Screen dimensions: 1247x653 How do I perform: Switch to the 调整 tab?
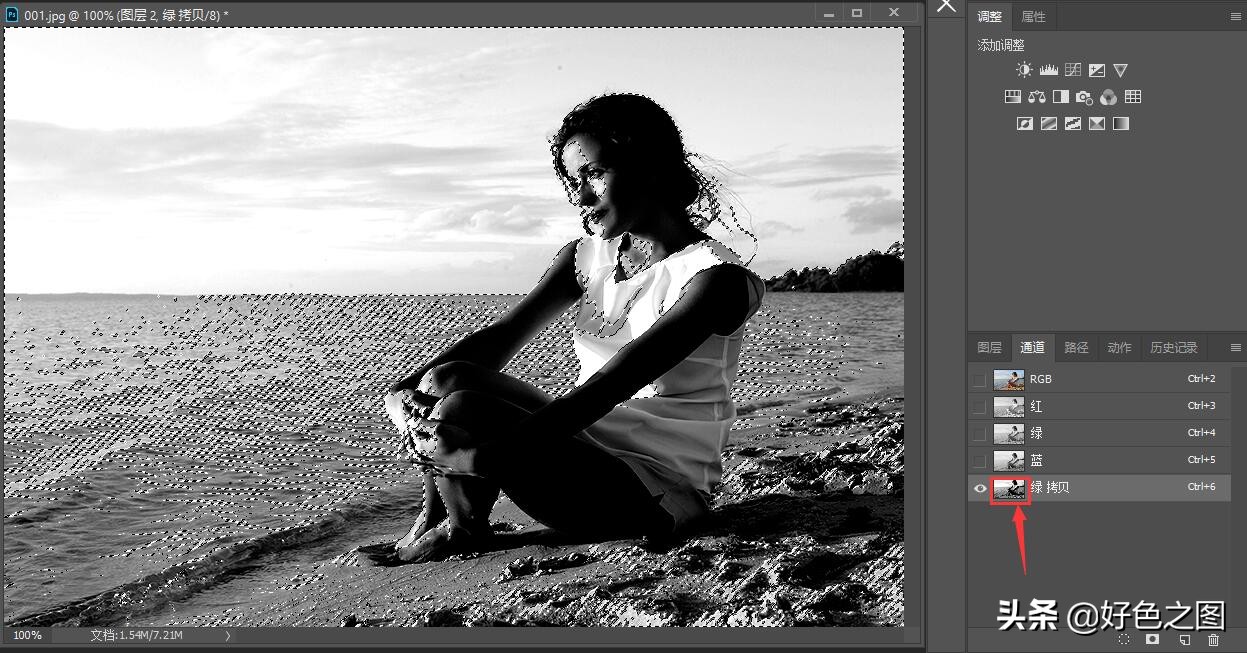(x=989, y=17)
